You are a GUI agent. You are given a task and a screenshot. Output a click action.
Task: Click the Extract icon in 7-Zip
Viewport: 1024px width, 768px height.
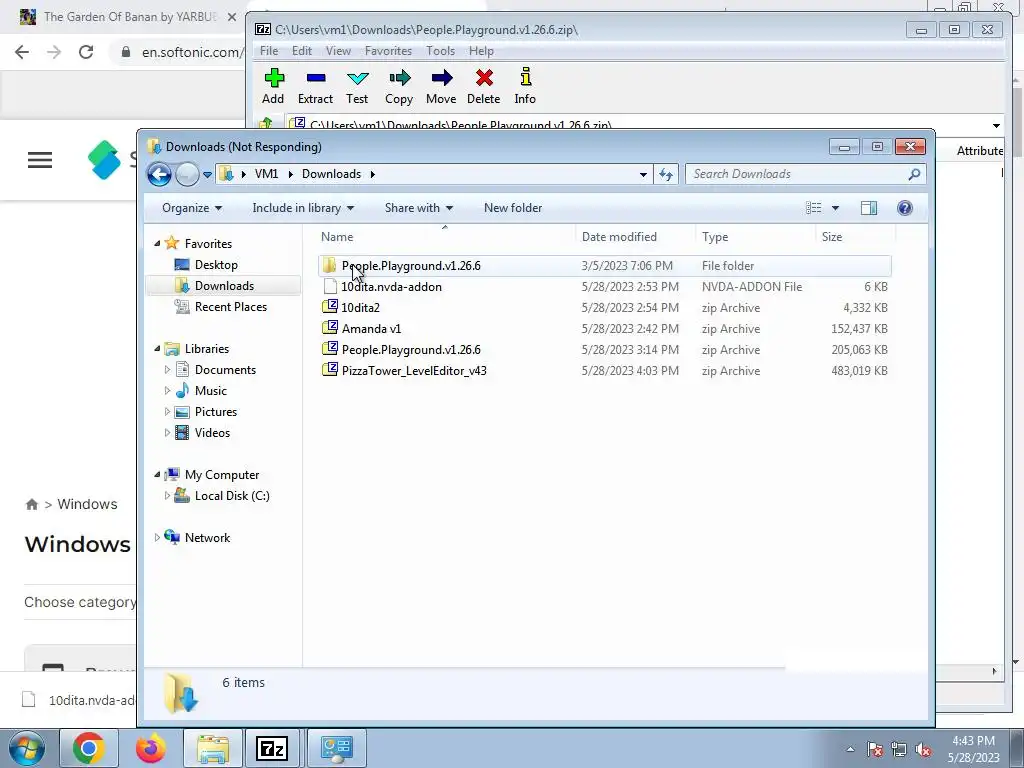click(x=315, y=86)
